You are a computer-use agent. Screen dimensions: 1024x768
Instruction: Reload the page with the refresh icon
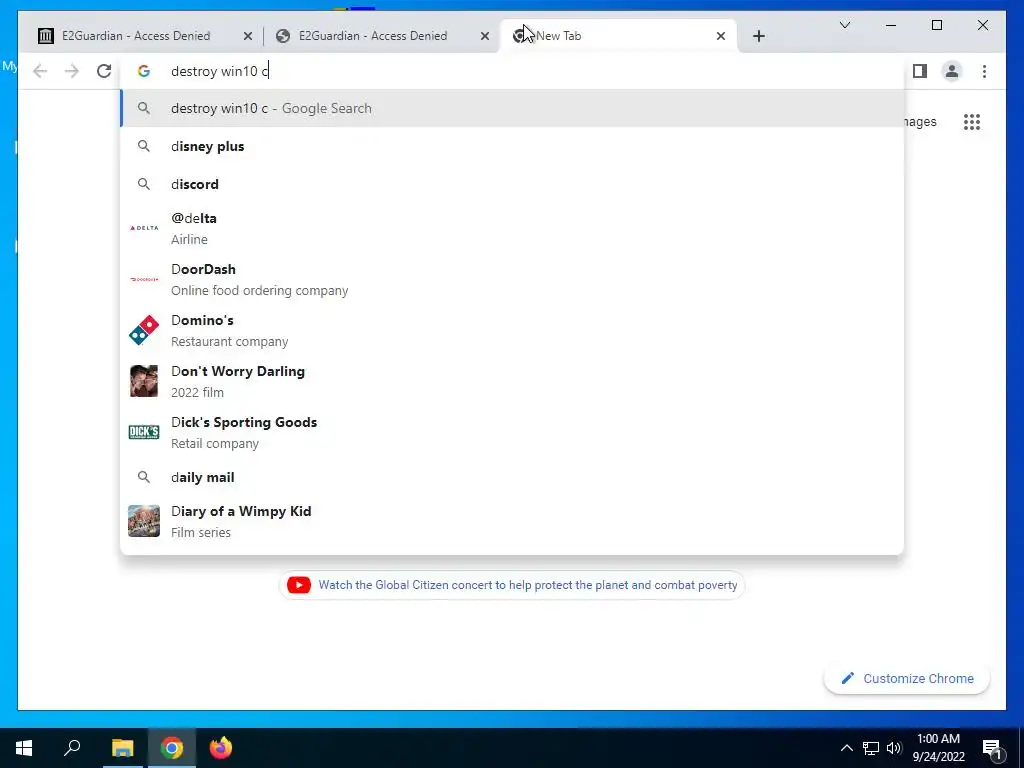[x=104, y=71]
